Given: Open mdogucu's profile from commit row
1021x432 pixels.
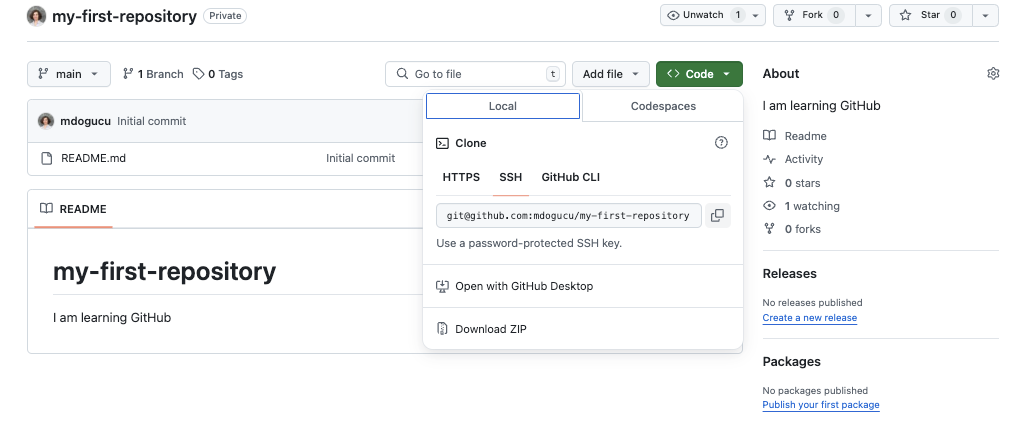Looking at the screenshot, I should coord(85,121).
